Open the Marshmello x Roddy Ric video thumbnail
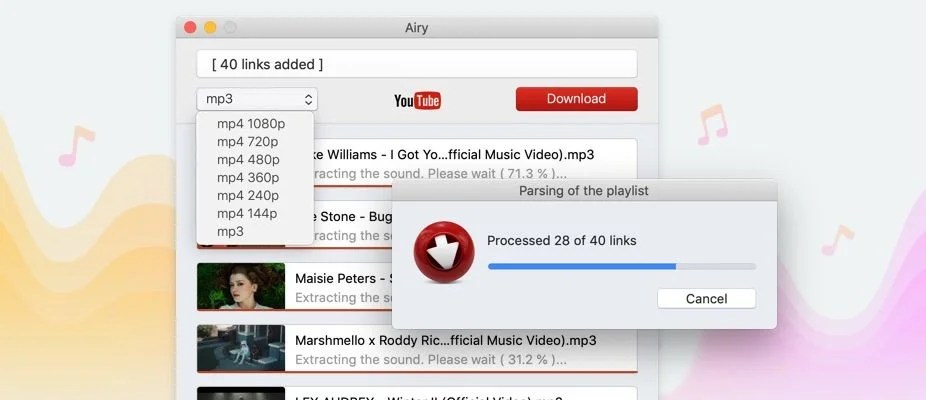This screenshot has height=400, width=926. tap(241, 348)
